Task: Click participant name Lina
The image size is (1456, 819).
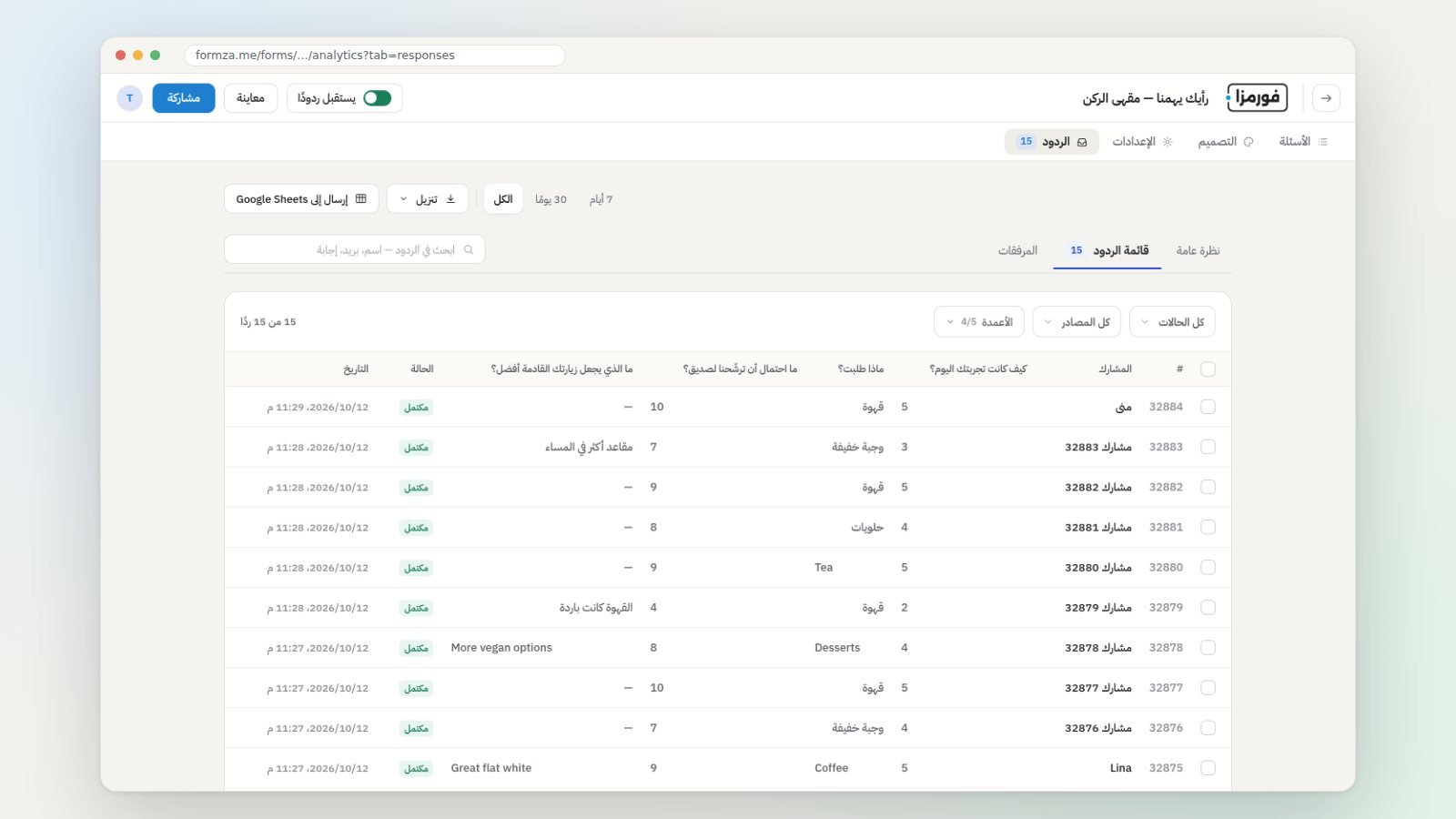Action: coord(1121,768)
